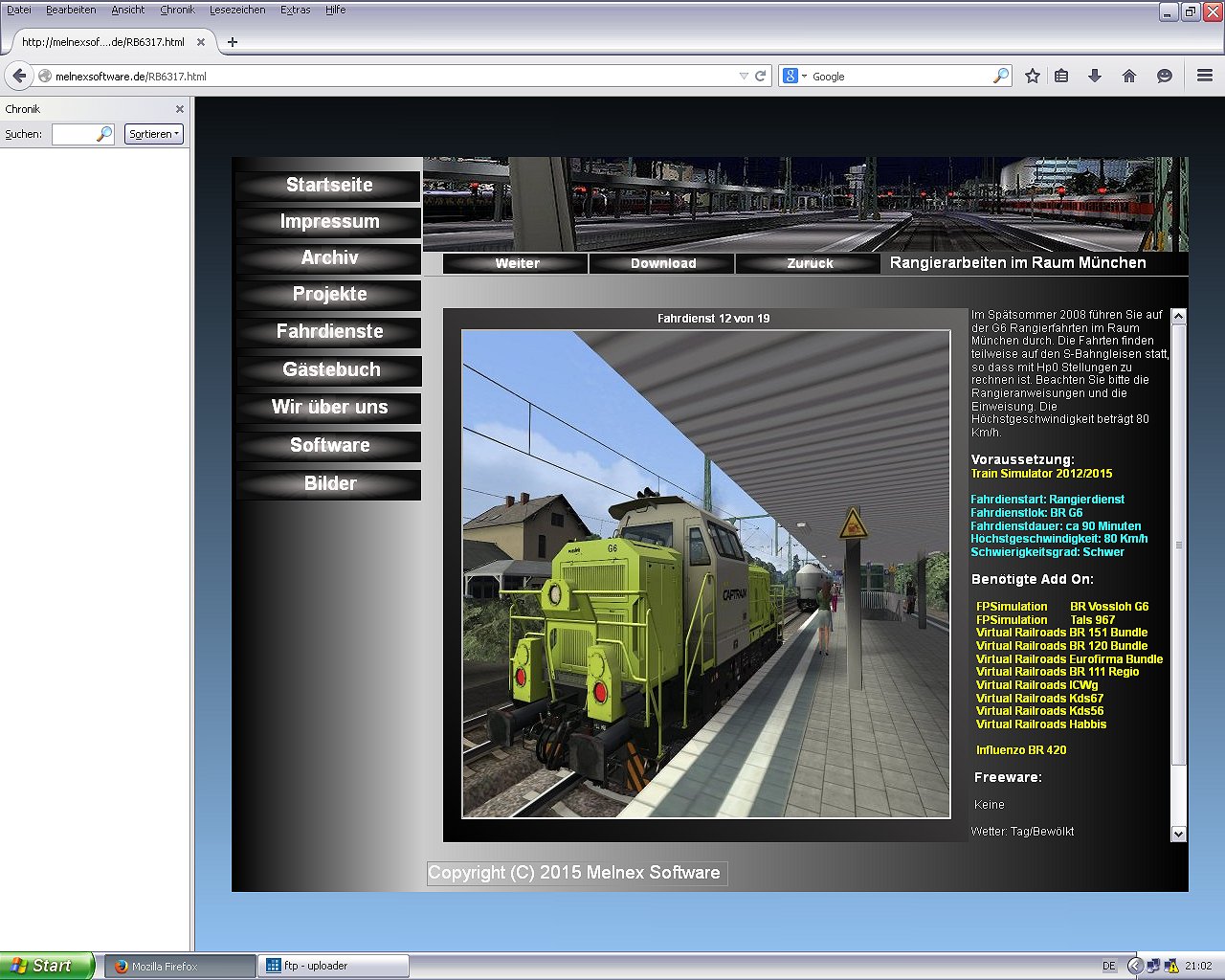This screenshot has width=1225, height=980.
Task: Go to Startseite in the site navigation
Action: (x=329, y=186)
